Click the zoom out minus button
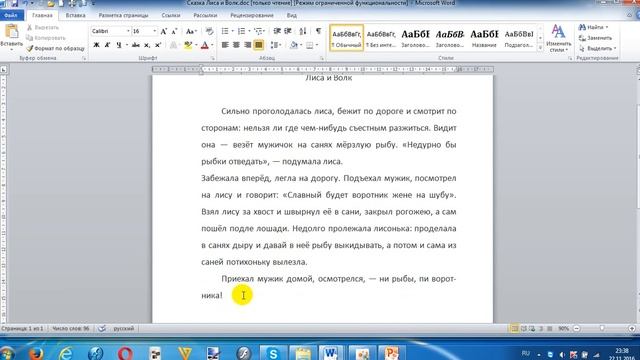Screen dimensions: 640x360 [576, 329]
